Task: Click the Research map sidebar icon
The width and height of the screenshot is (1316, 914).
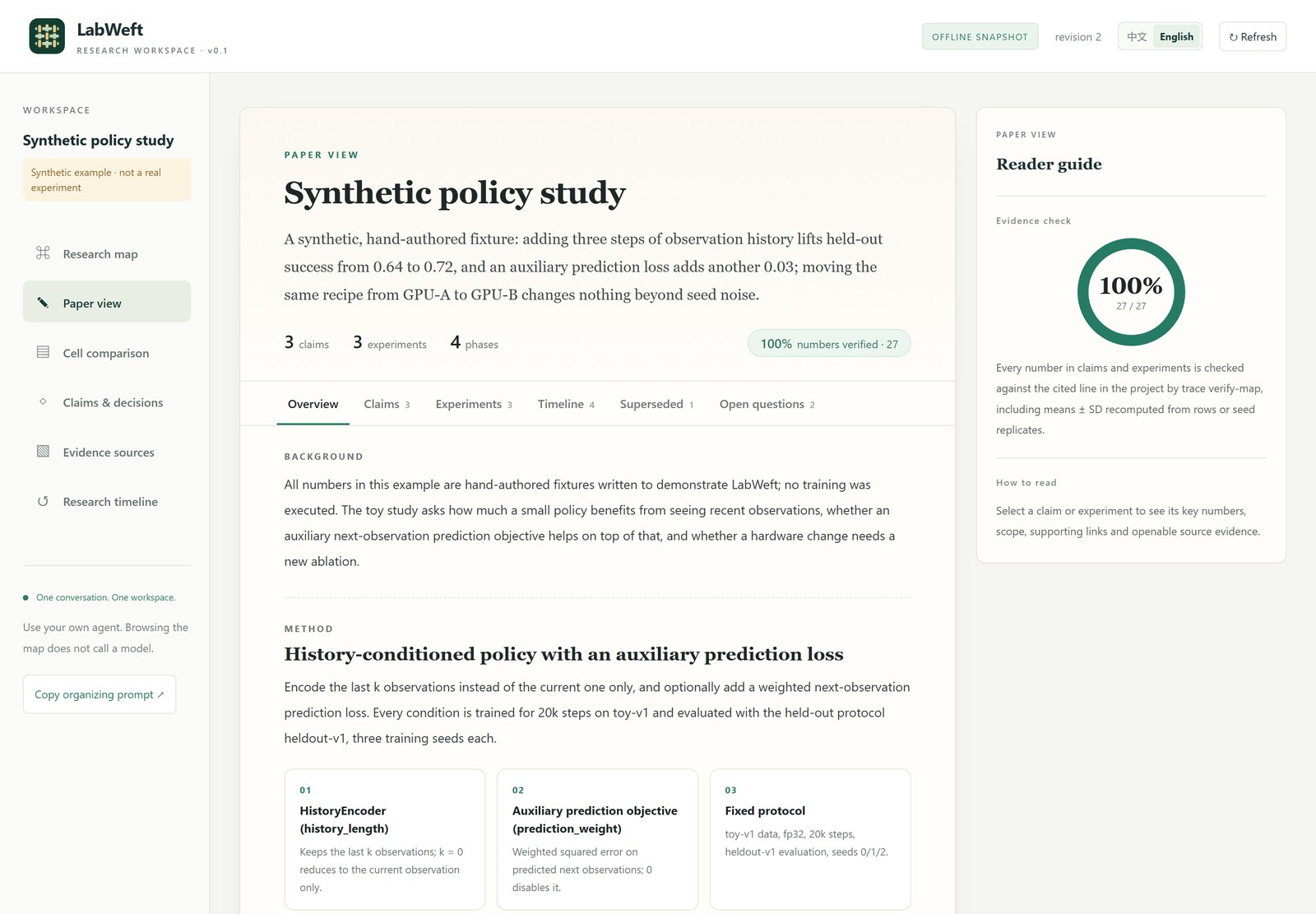Action: pyautogui.click(x=43, y=253)
